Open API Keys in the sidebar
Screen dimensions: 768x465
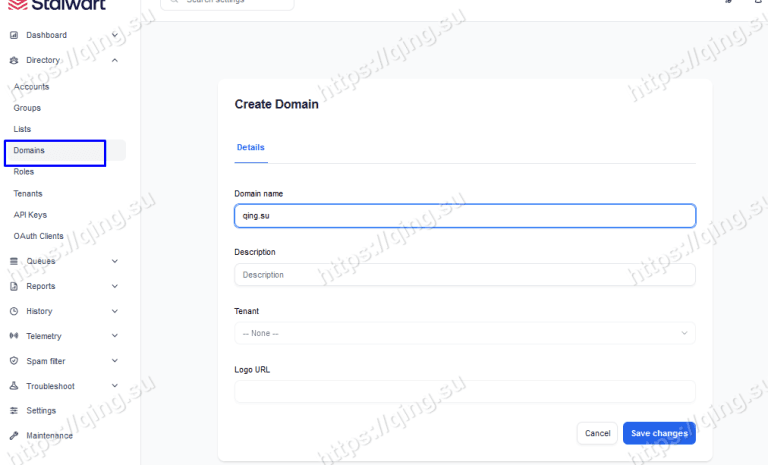[30, 215]
